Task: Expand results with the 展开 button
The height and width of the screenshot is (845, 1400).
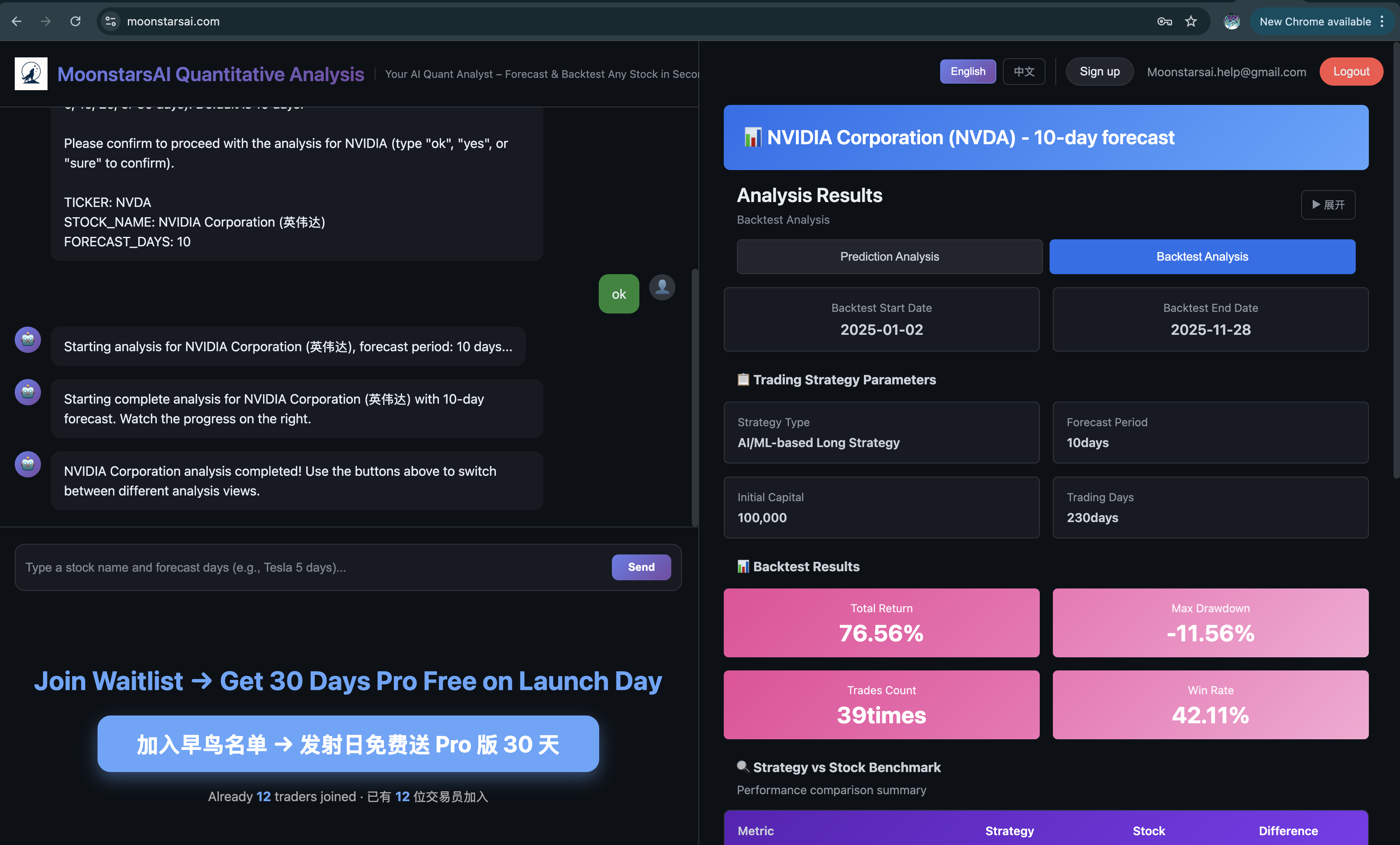Action: [x=1328, y=204]
